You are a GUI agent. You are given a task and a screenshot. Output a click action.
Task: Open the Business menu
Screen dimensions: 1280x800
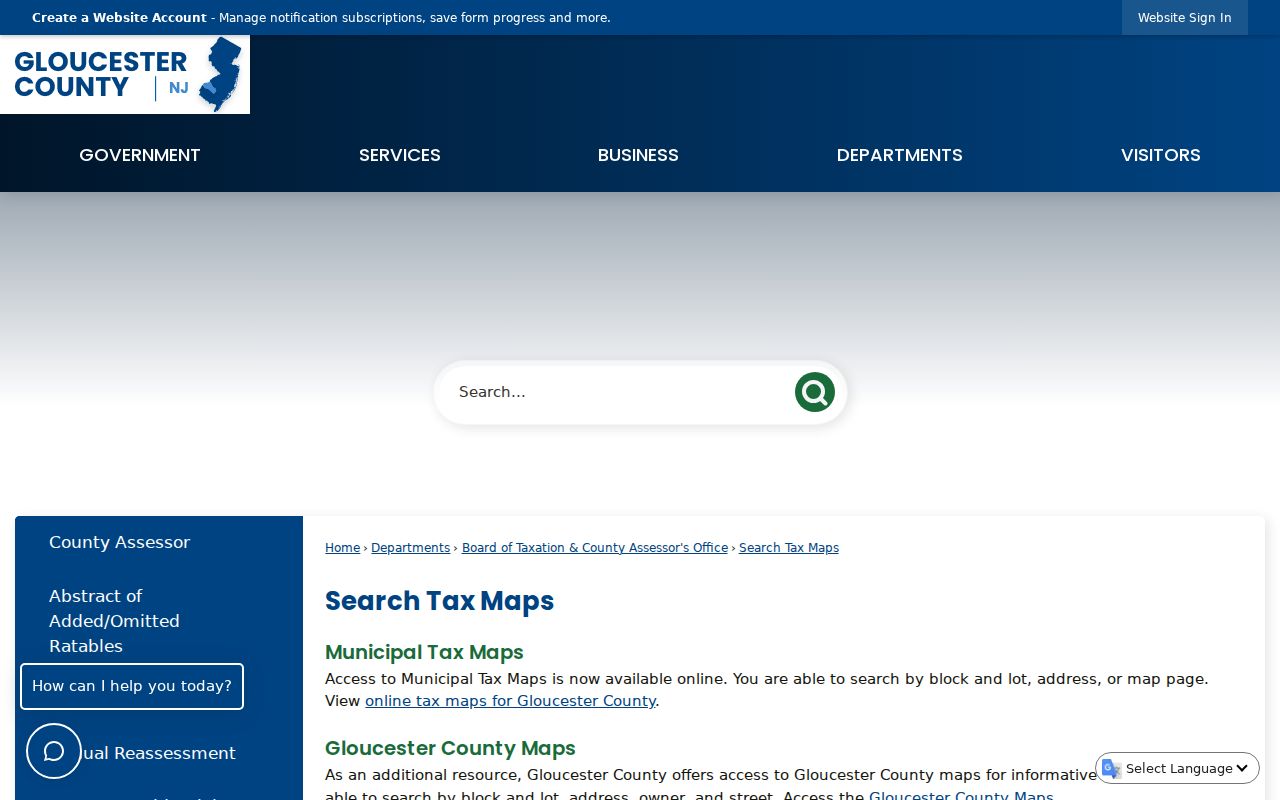[638, 155]
